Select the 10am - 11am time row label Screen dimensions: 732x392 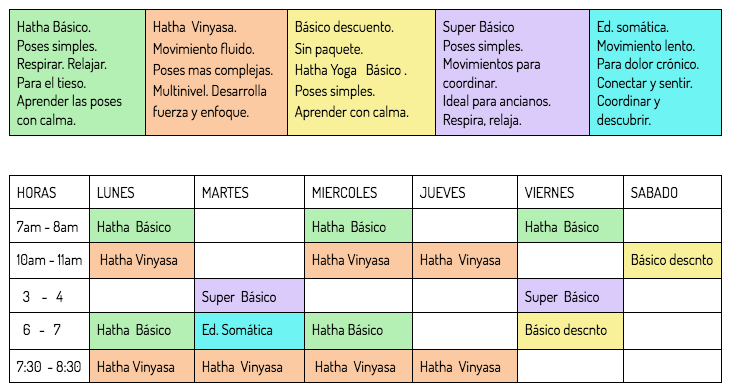pyautogui.click(x=49, y=260)
